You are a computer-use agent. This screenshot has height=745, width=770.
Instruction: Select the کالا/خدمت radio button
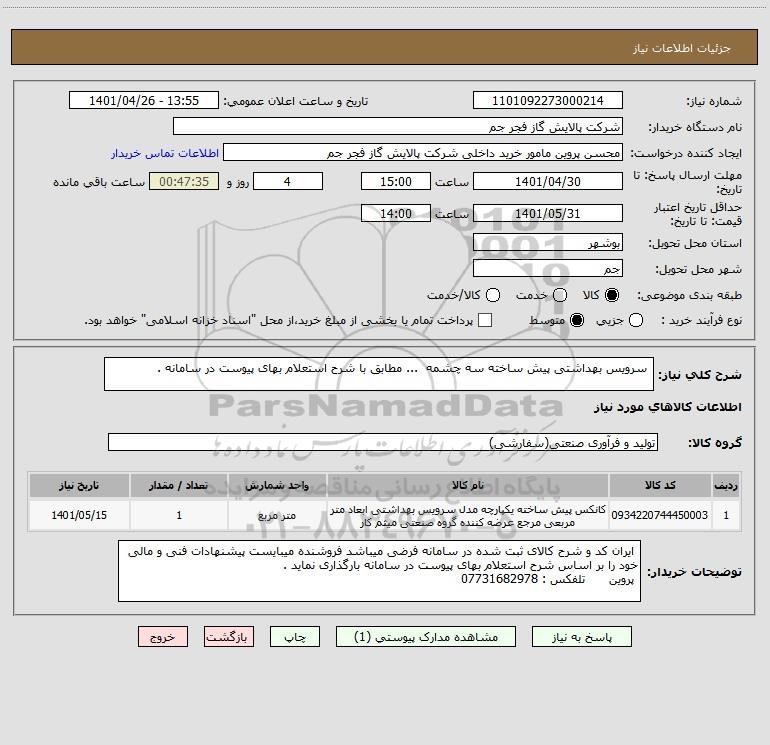(x=493, y=295)
